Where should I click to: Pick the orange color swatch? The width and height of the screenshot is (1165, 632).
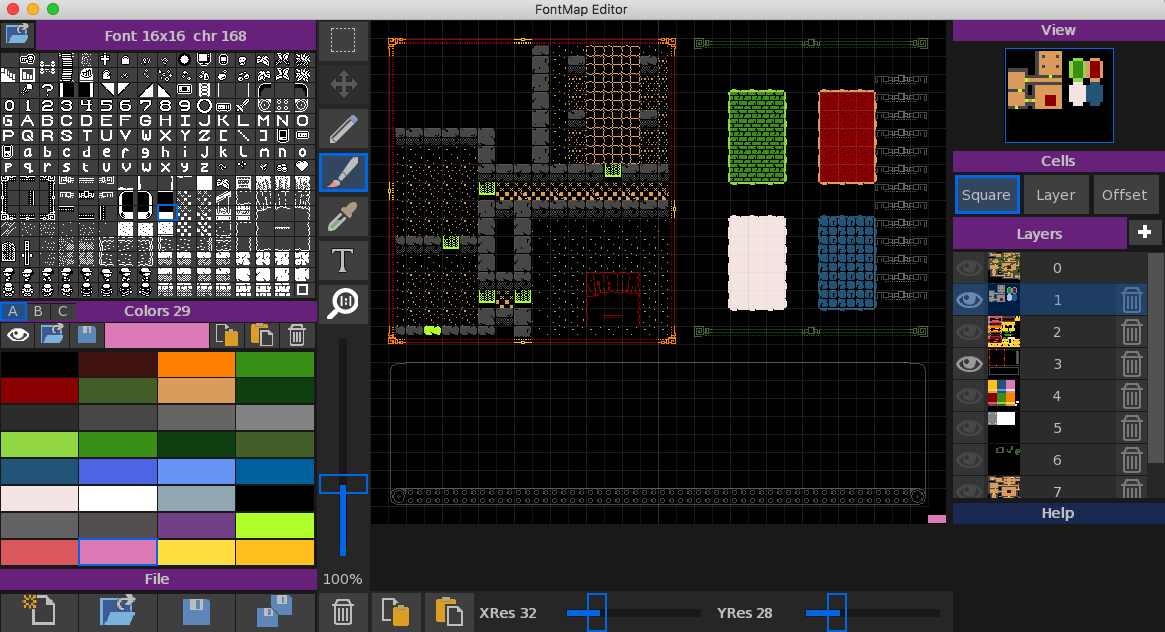coord(196,364)
